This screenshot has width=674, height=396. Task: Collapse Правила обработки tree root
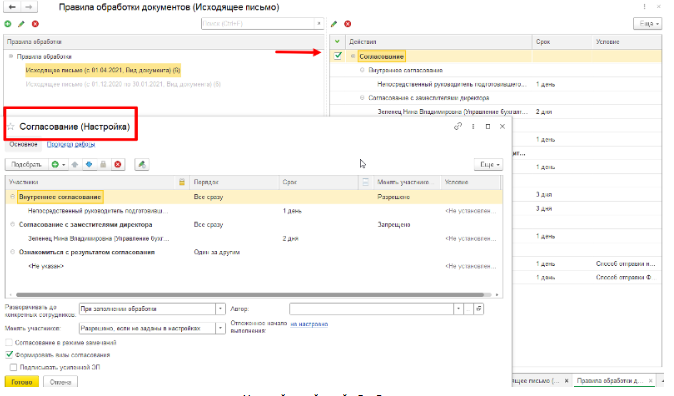click(x=11, y=56)
